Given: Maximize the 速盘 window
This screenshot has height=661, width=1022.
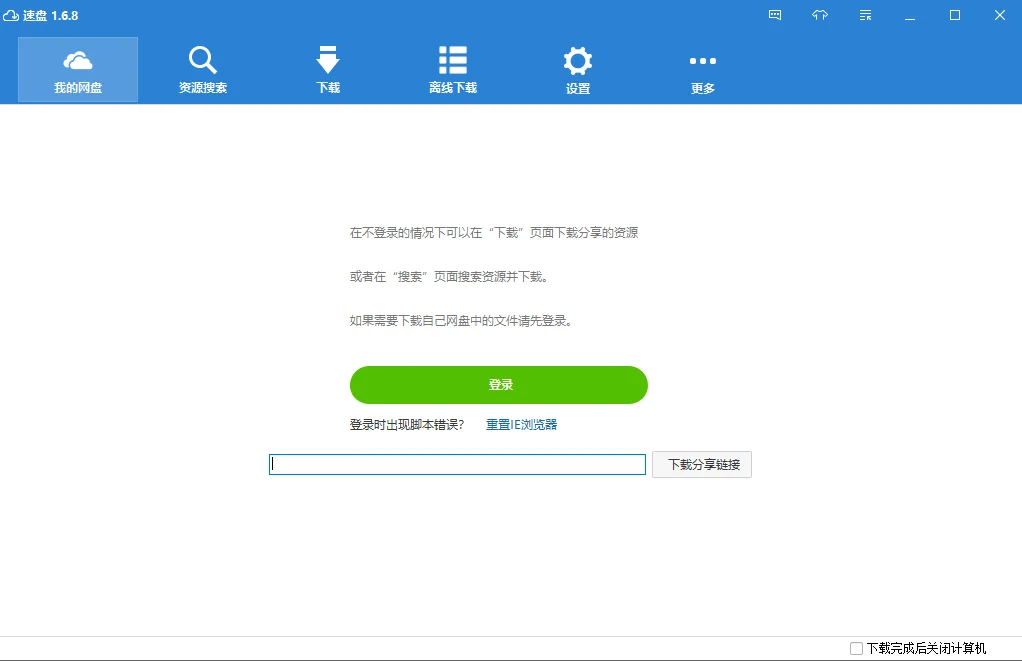Looking at the screenshot, I should point(955,15).
